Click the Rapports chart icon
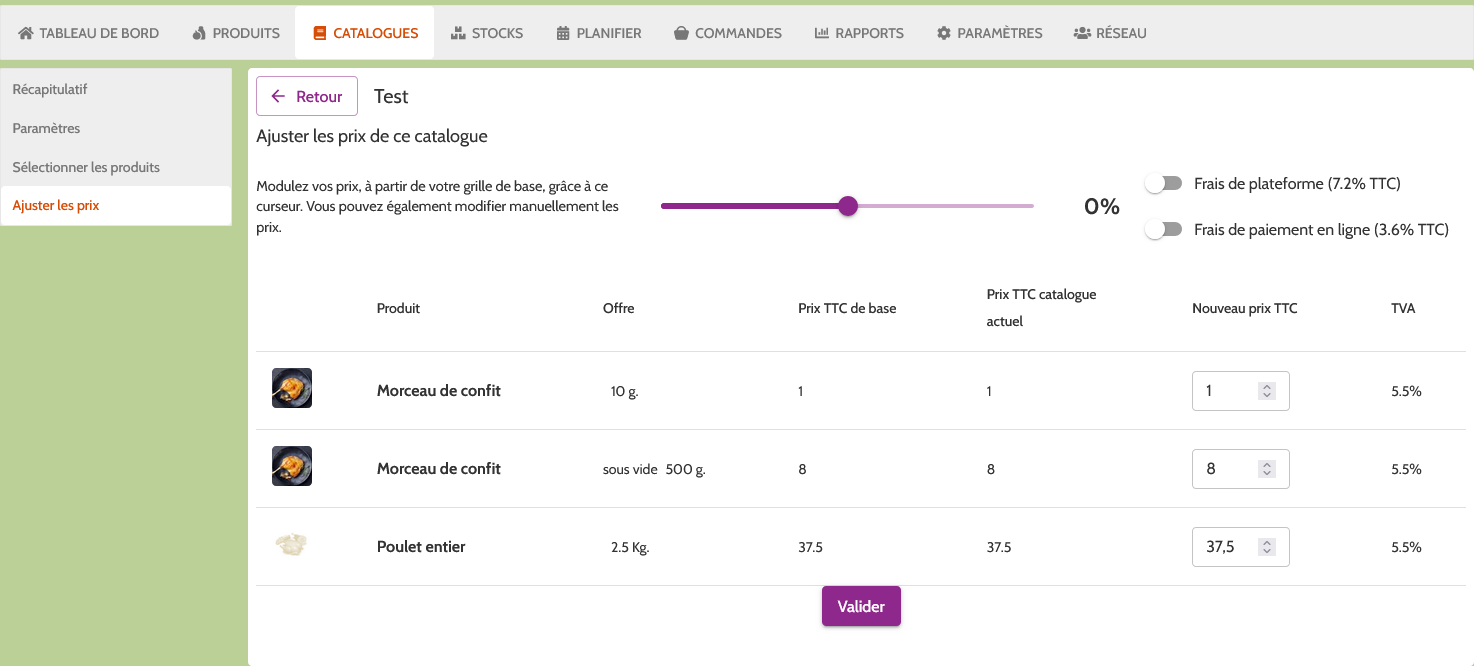This screenshot has height=666, width=1474. (x=821, y=33)
